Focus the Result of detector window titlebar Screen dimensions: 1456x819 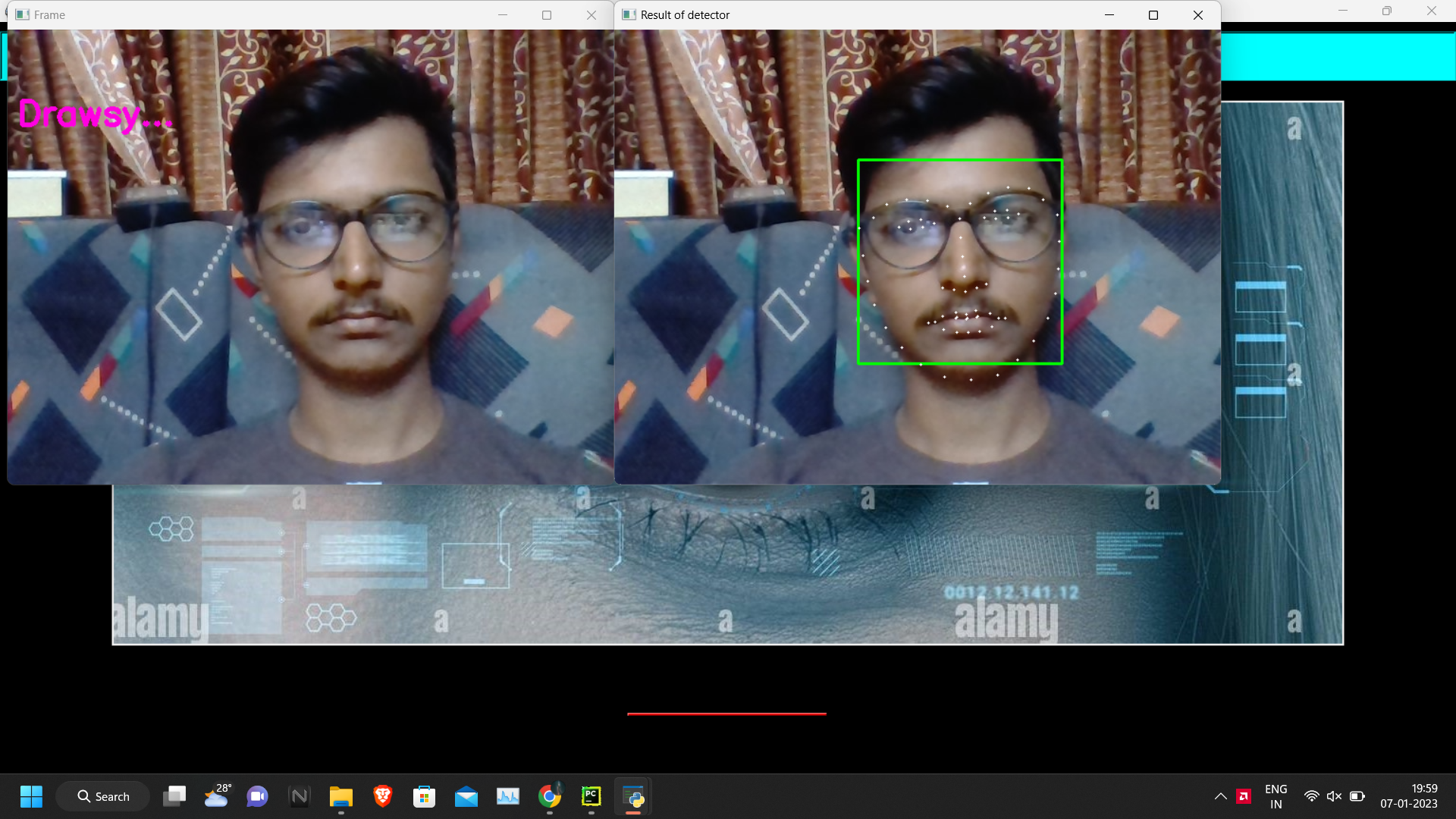834,14
